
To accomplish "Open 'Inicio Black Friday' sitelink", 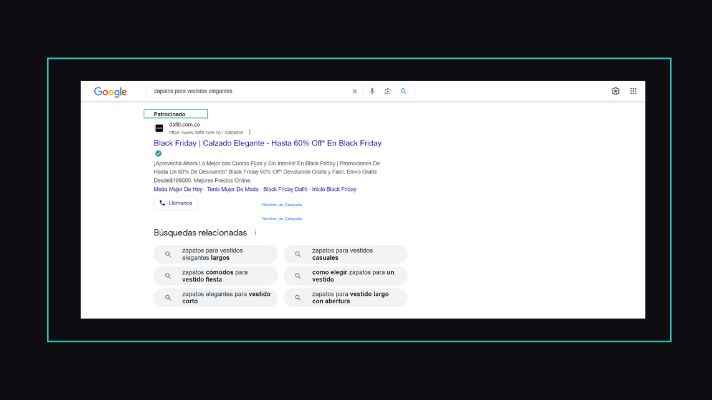I will tap(334, 189).
